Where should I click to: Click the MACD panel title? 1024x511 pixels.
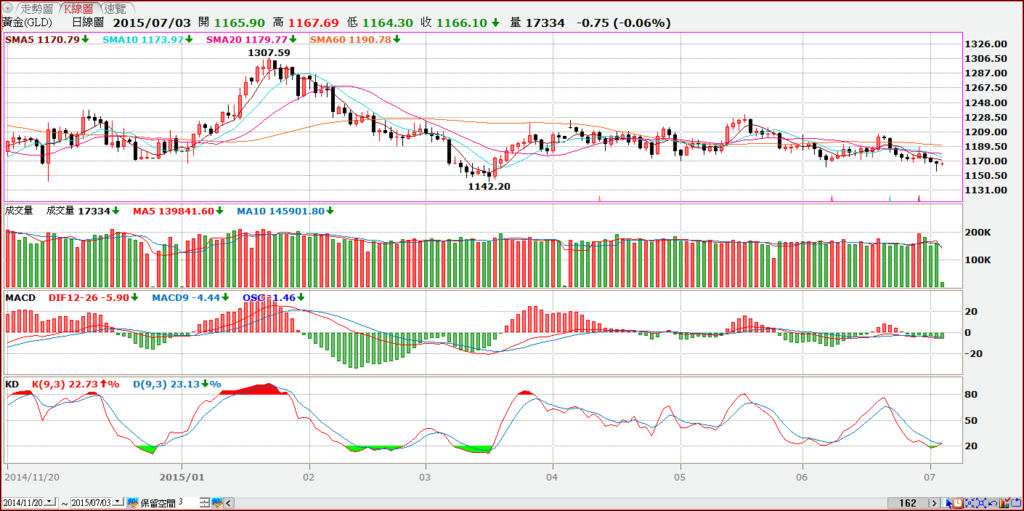point(20,297)
